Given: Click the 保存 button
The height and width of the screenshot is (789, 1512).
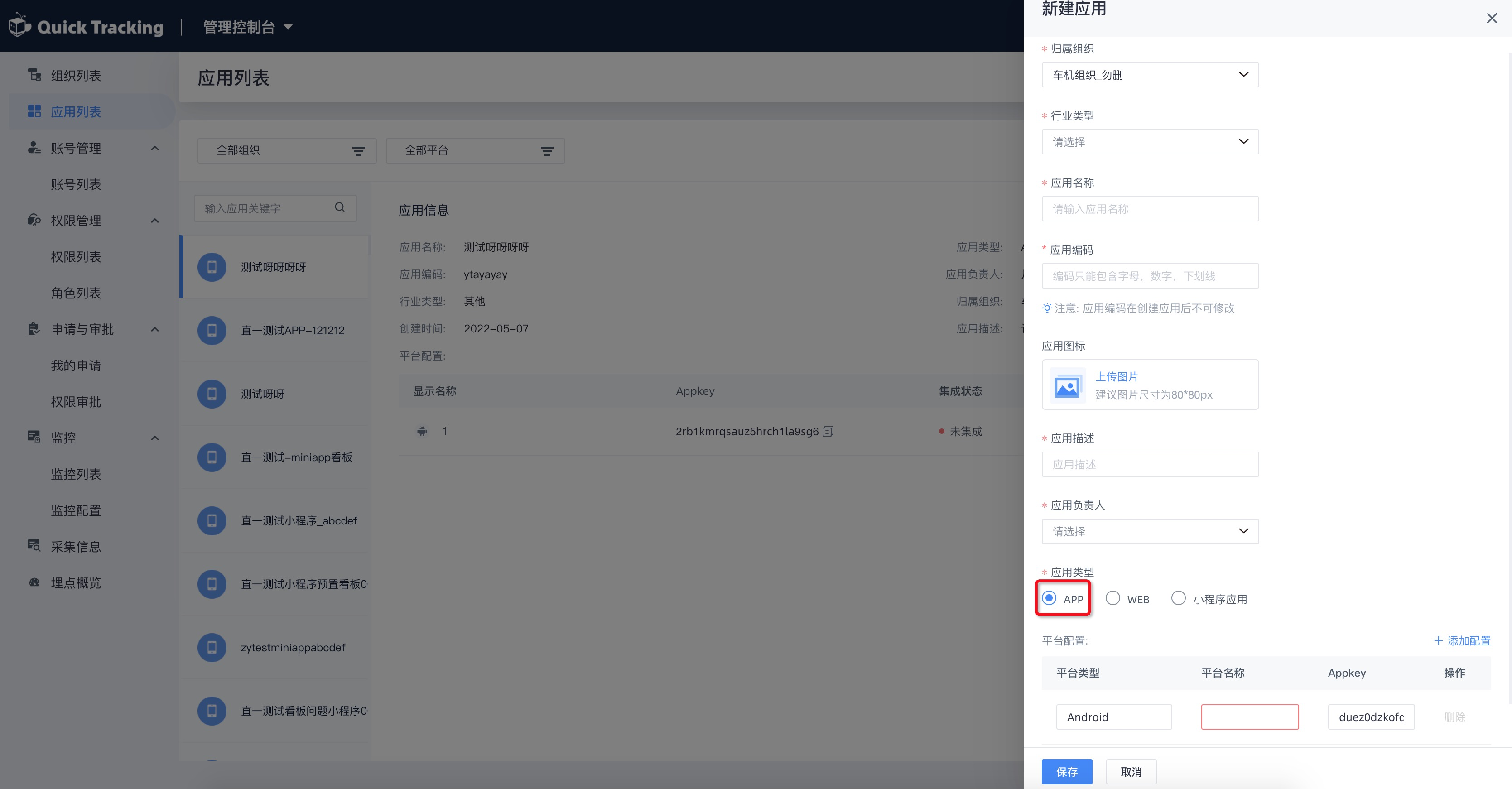Looking at the screenshot, I should pos(1066,771).
